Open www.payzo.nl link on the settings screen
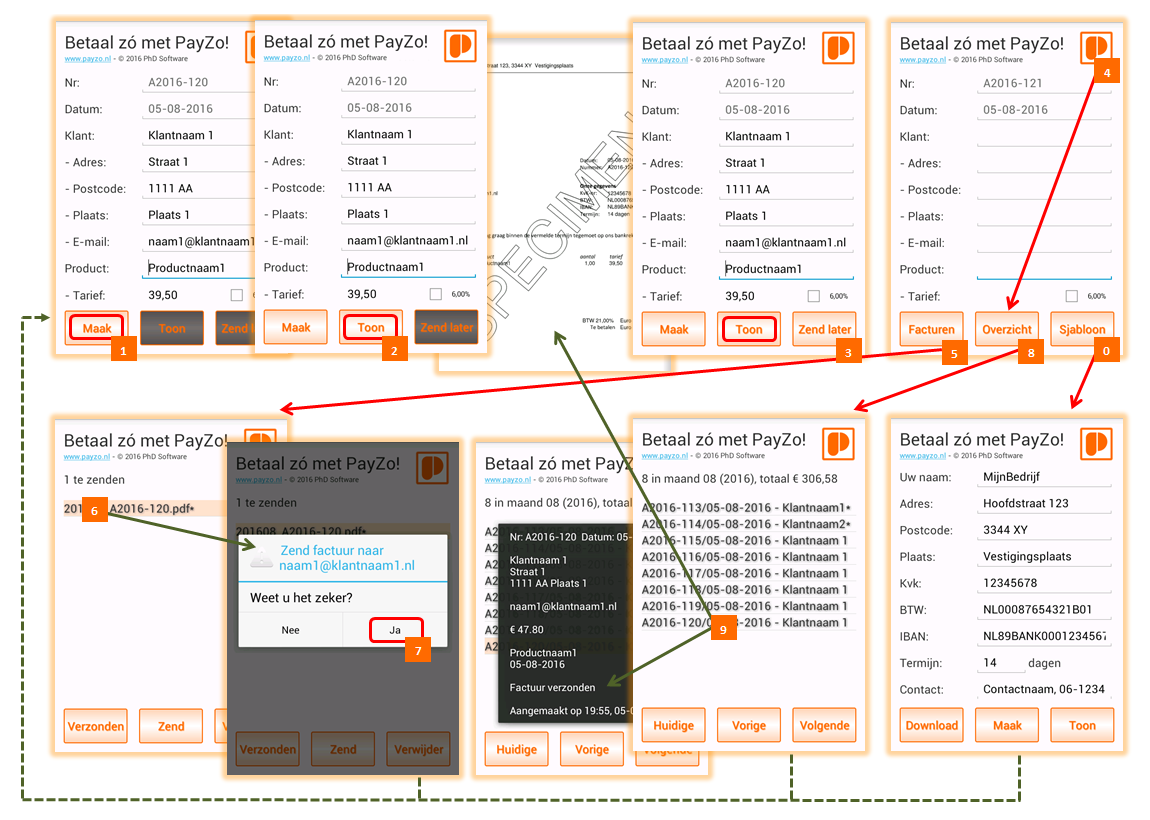This screenshot has width=1150, height=820. [923, 455]
